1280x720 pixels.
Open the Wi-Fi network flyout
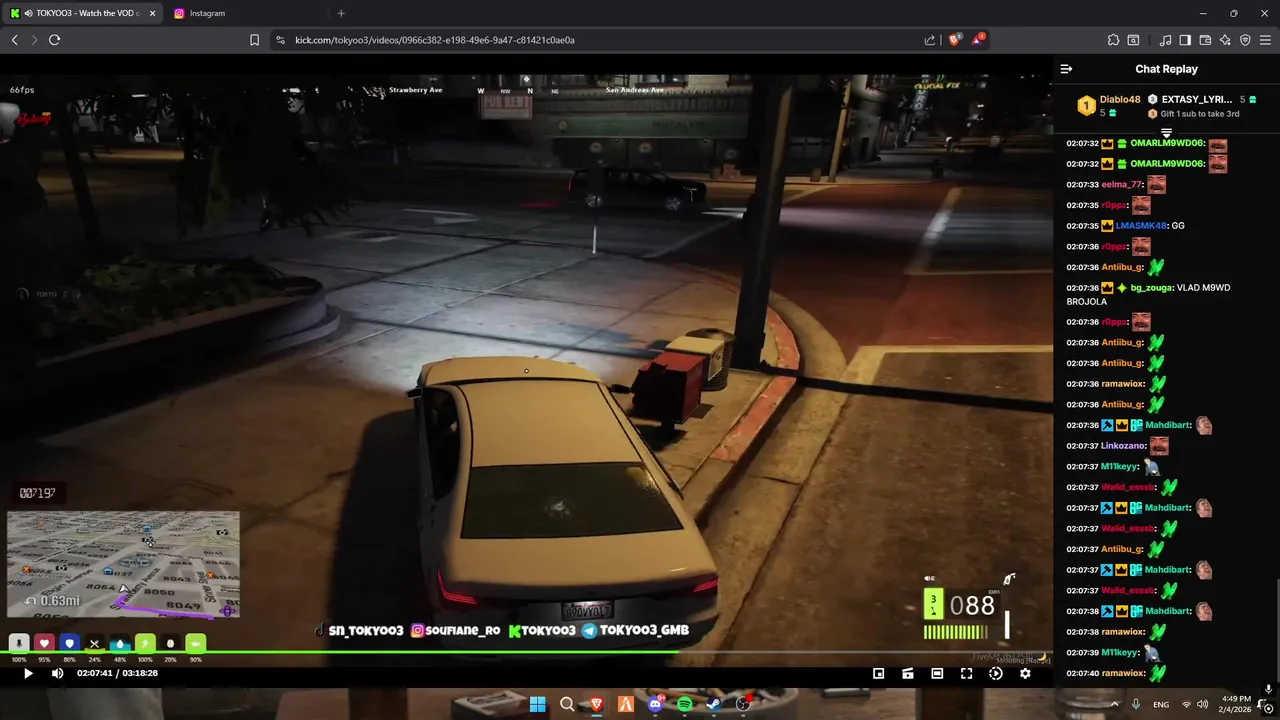coord(1186,704)
